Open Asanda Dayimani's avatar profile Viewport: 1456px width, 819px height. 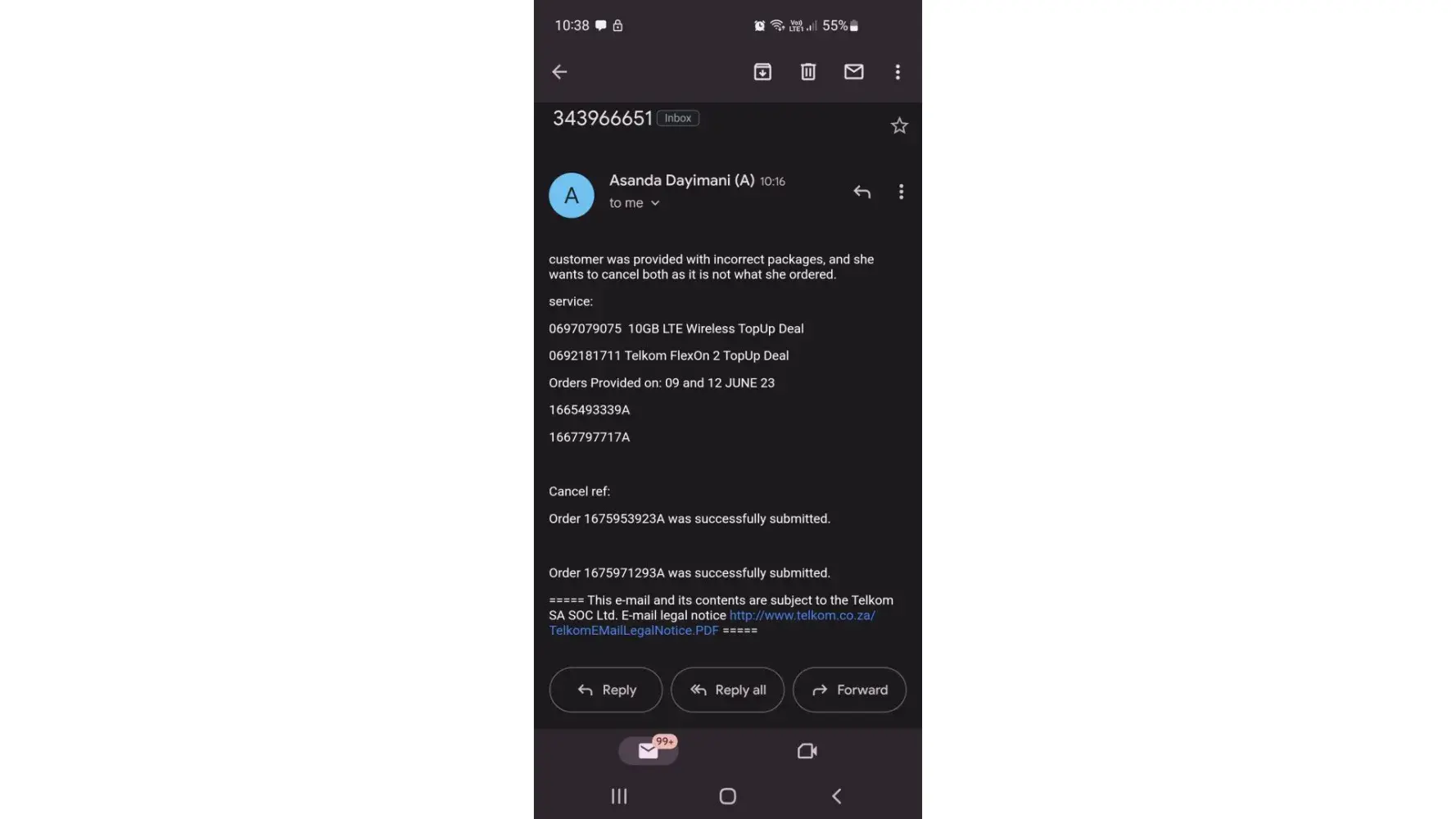571,195
